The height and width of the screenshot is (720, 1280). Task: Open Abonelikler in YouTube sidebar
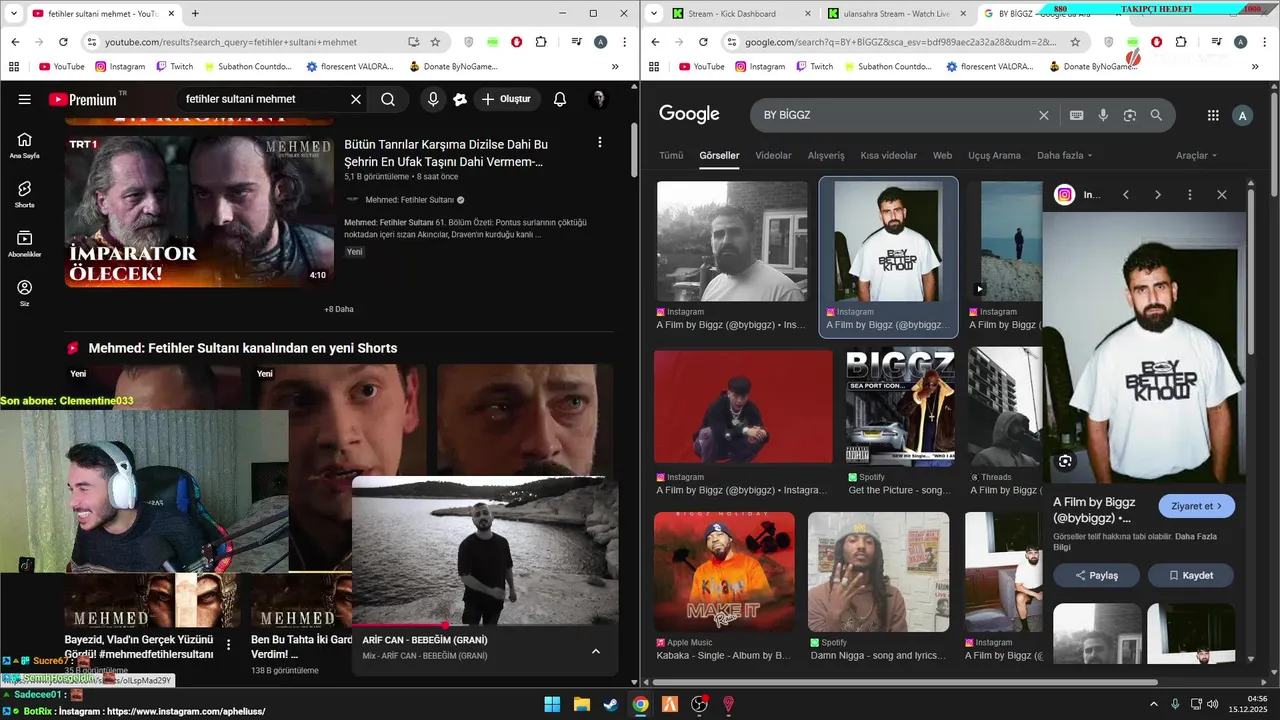pos(25,244)
